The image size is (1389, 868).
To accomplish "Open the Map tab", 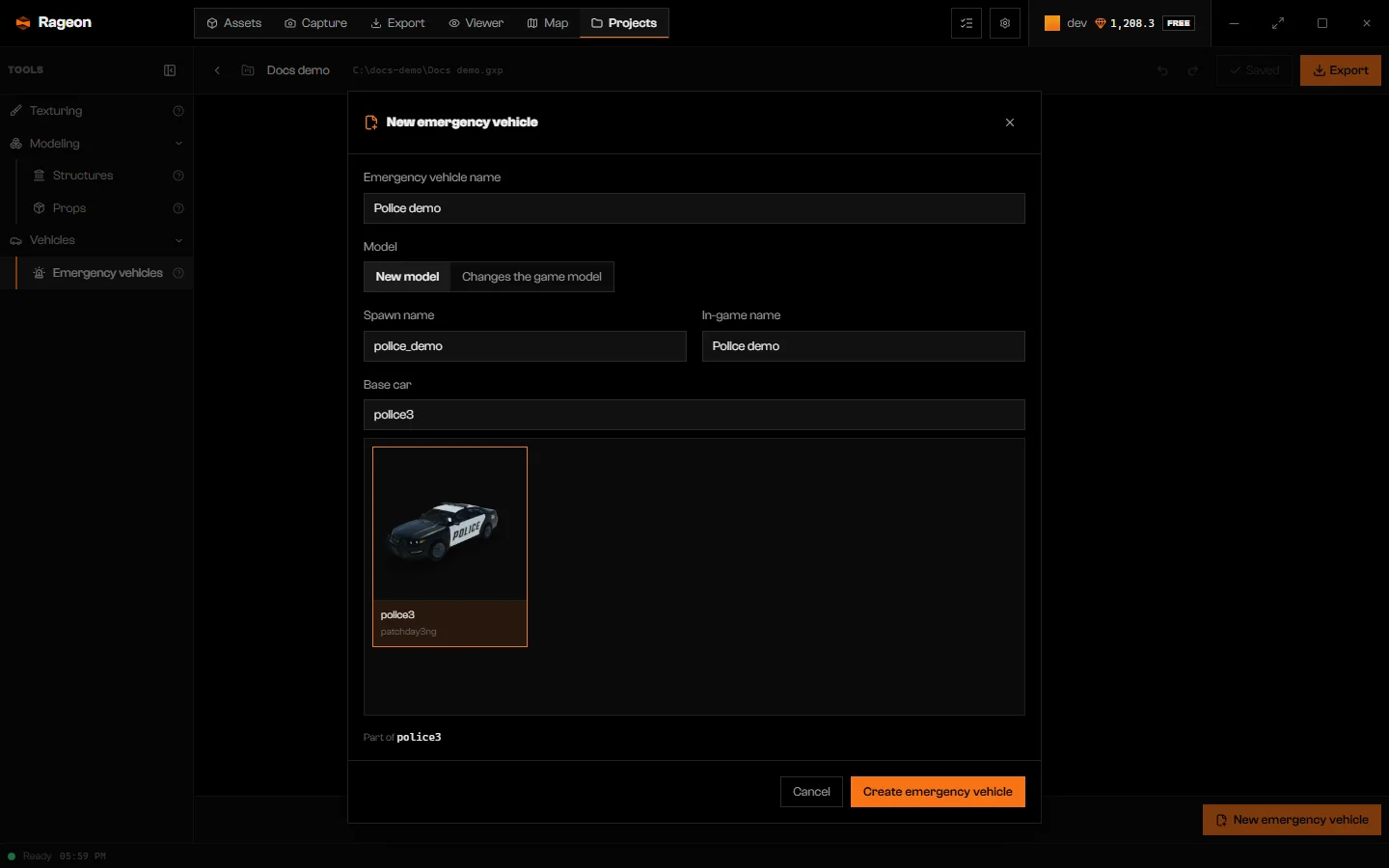I will pos(548,23).
